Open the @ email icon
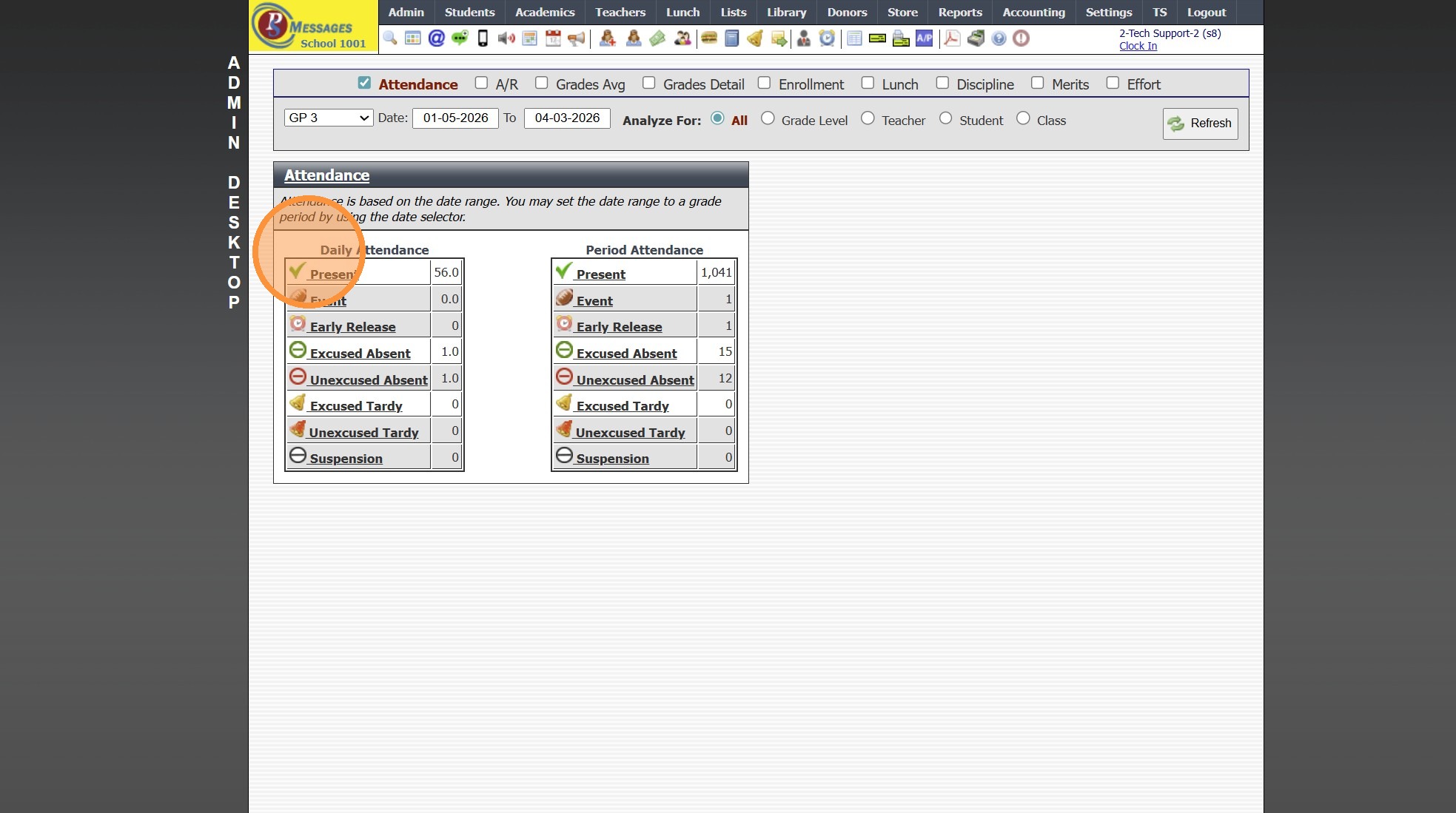This screenshot has height=813, width=1456. [437, 38]
